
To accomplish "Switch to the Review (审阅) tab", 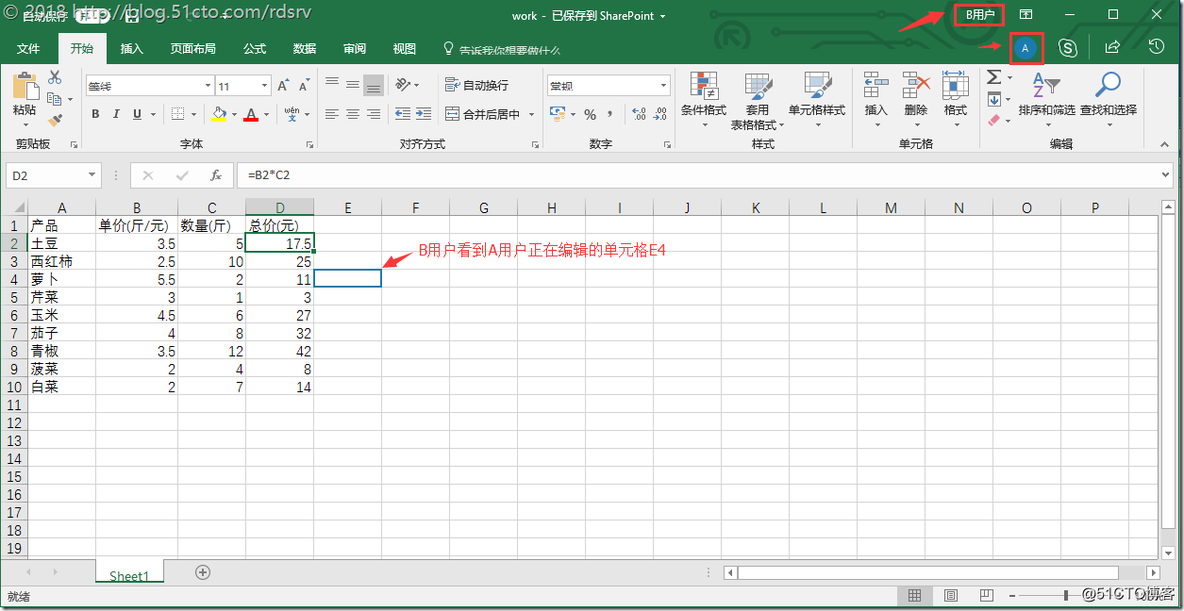I will [354, 48].
